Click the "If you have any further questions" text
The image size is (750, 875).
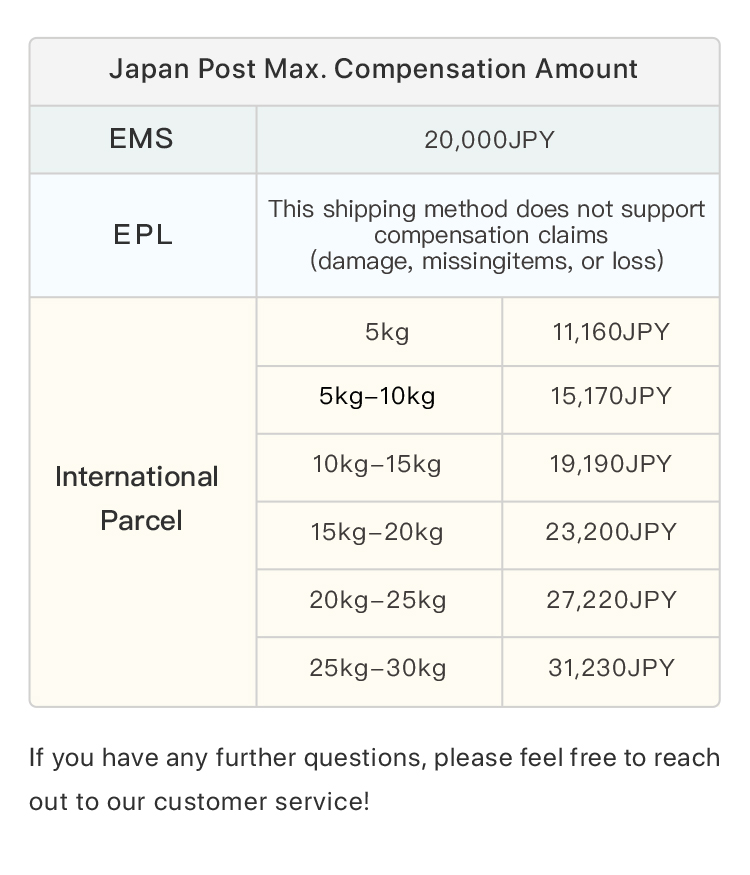[x=230, y=758]
